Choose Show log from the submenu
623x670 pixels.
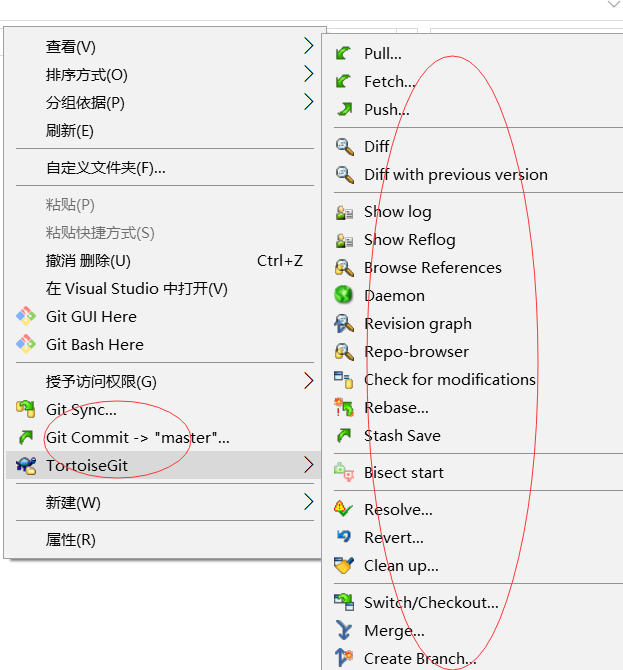click(398, 212)
